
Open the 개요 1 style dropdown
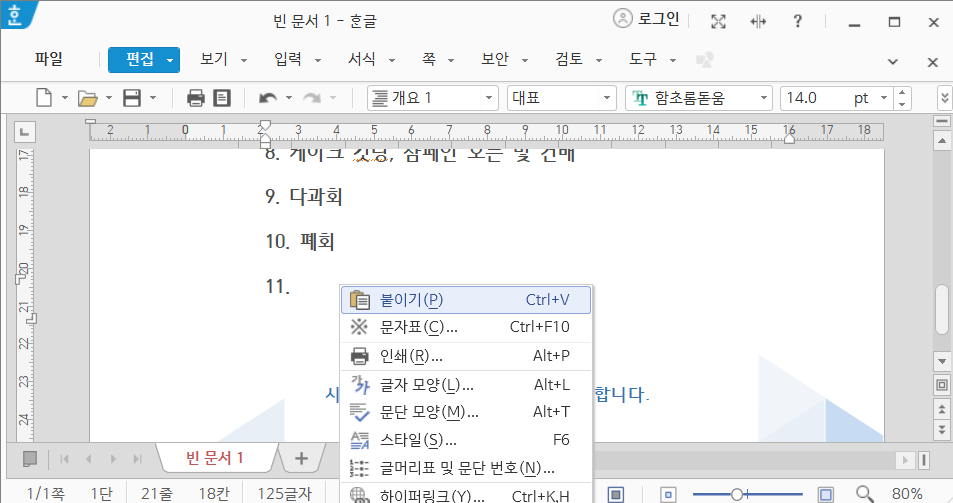point(489,98)
